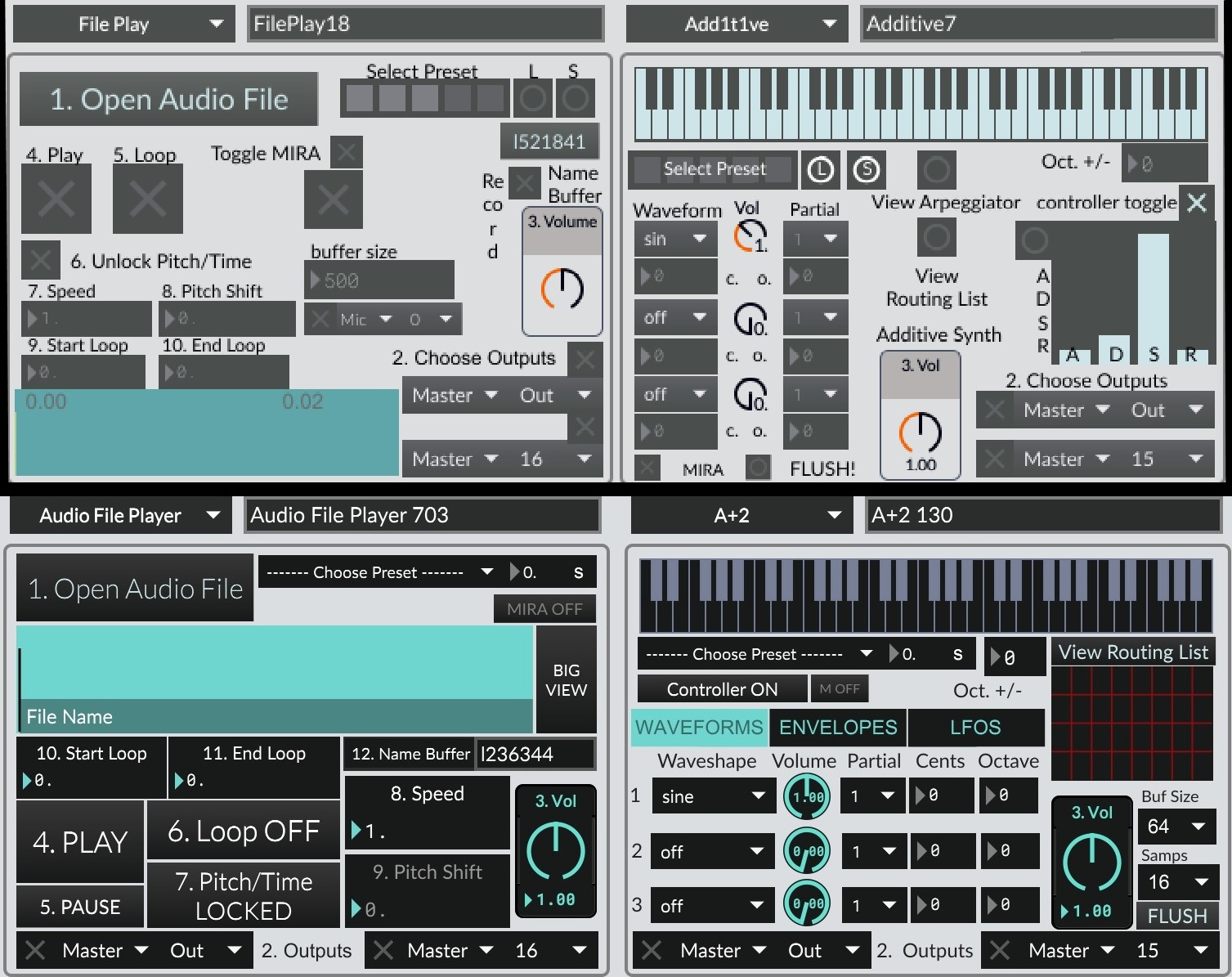Click the red routing grid in A+2 130
This screenshot has width=1232, height=977.
coord(1132,724)
